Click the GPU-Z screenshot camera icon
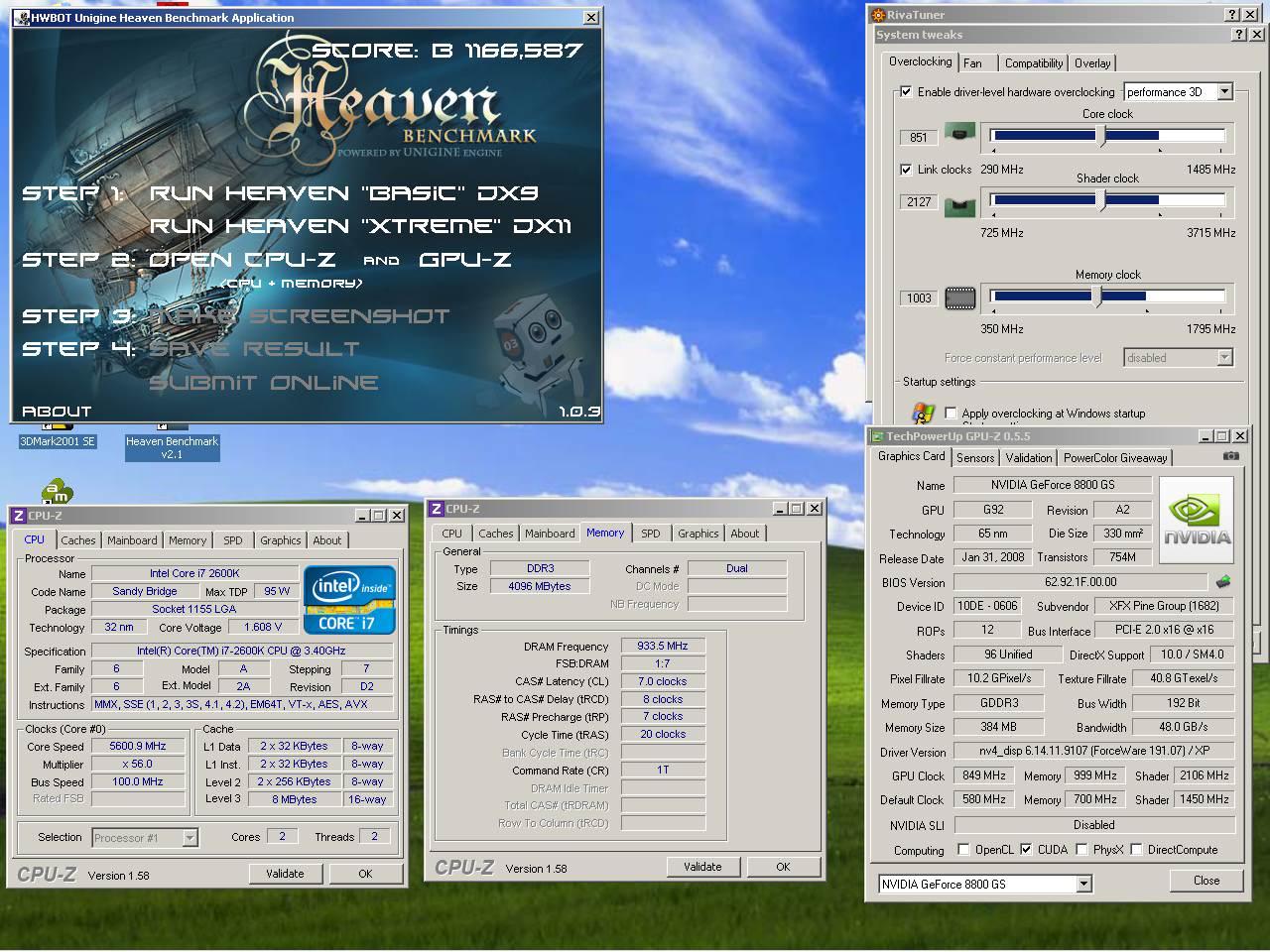1270x952 pixels. [1230, 456]
